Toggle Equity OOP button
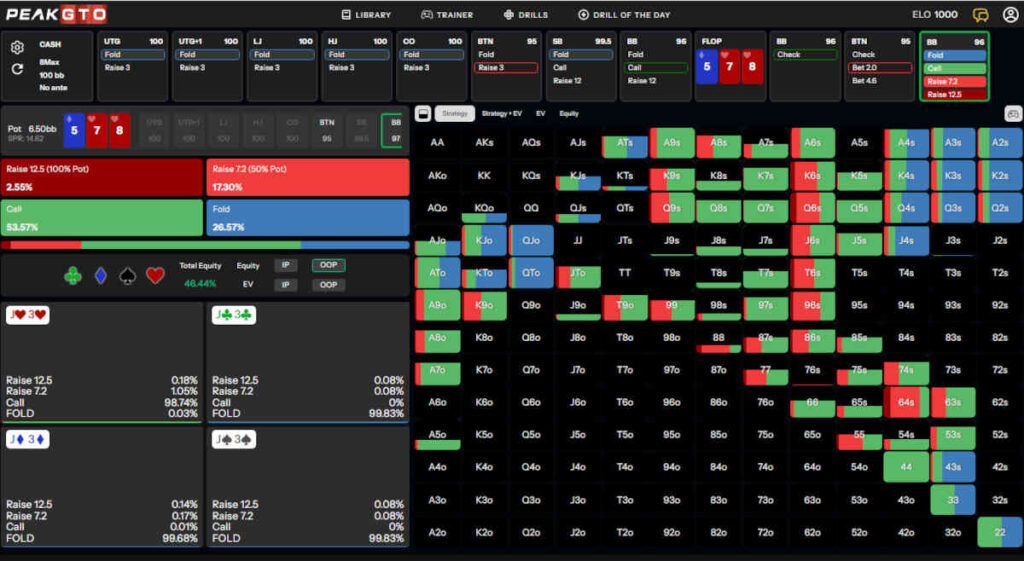Image resolution: width=1024 pixels, height=561 pixels. pyautogui.click(x=326, y=266)
